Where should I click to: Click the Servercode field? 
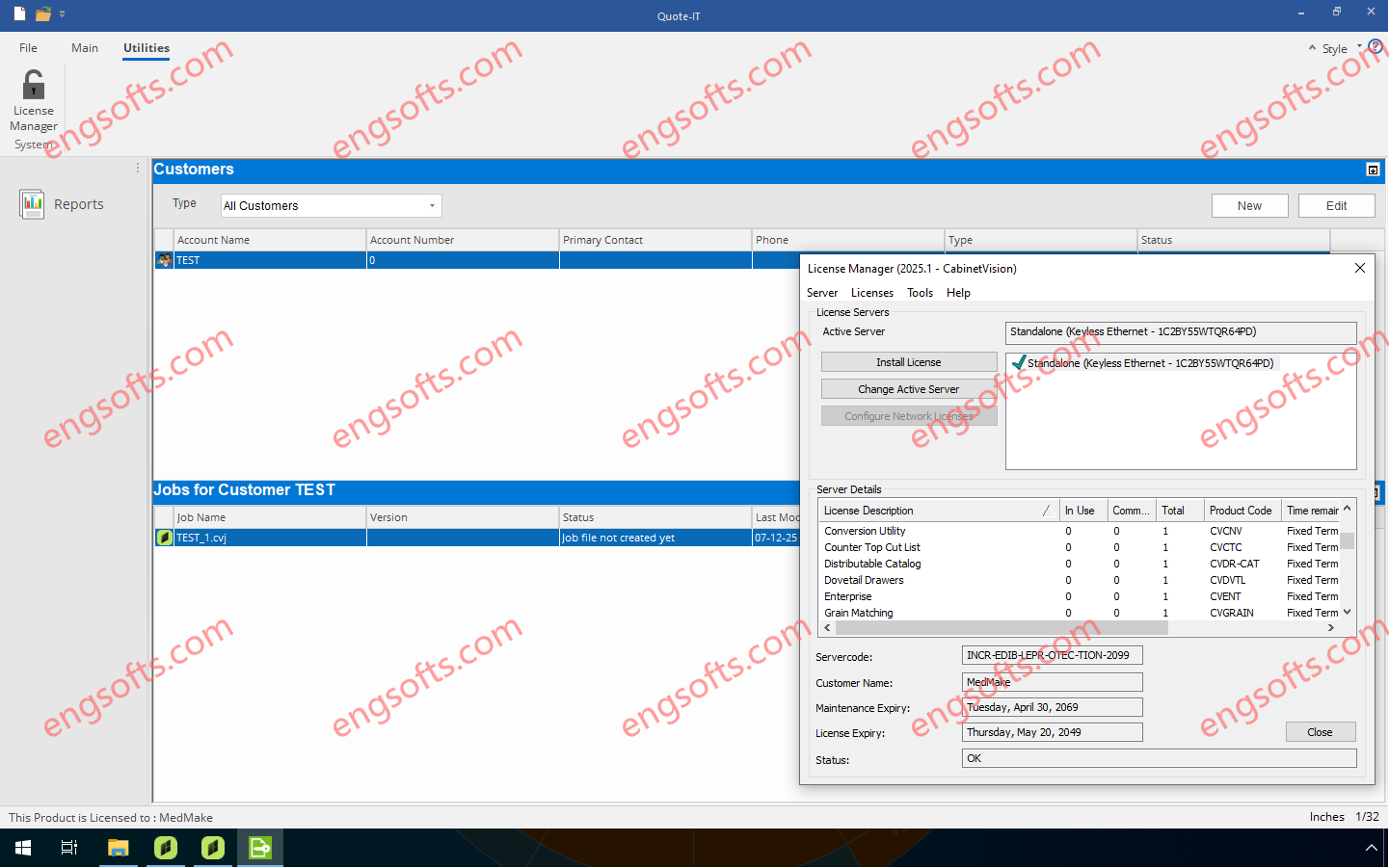point(1053,655)
